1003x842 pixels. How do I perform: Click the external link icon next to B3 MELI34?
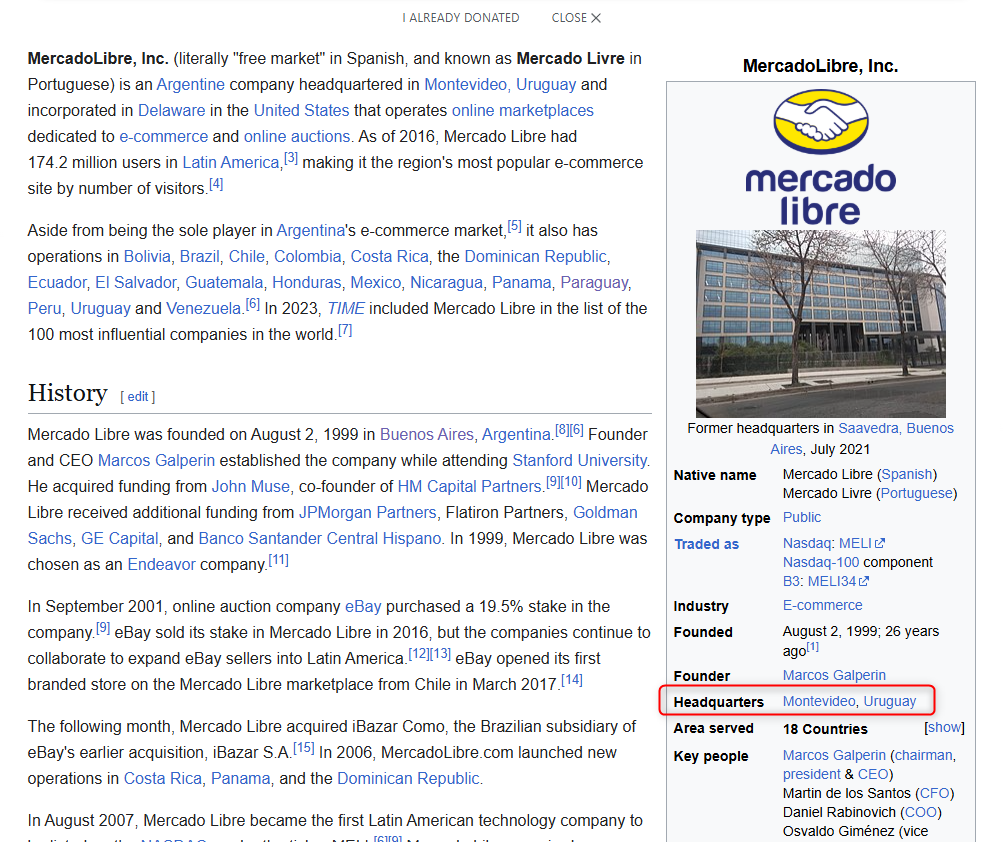[864, 582]
